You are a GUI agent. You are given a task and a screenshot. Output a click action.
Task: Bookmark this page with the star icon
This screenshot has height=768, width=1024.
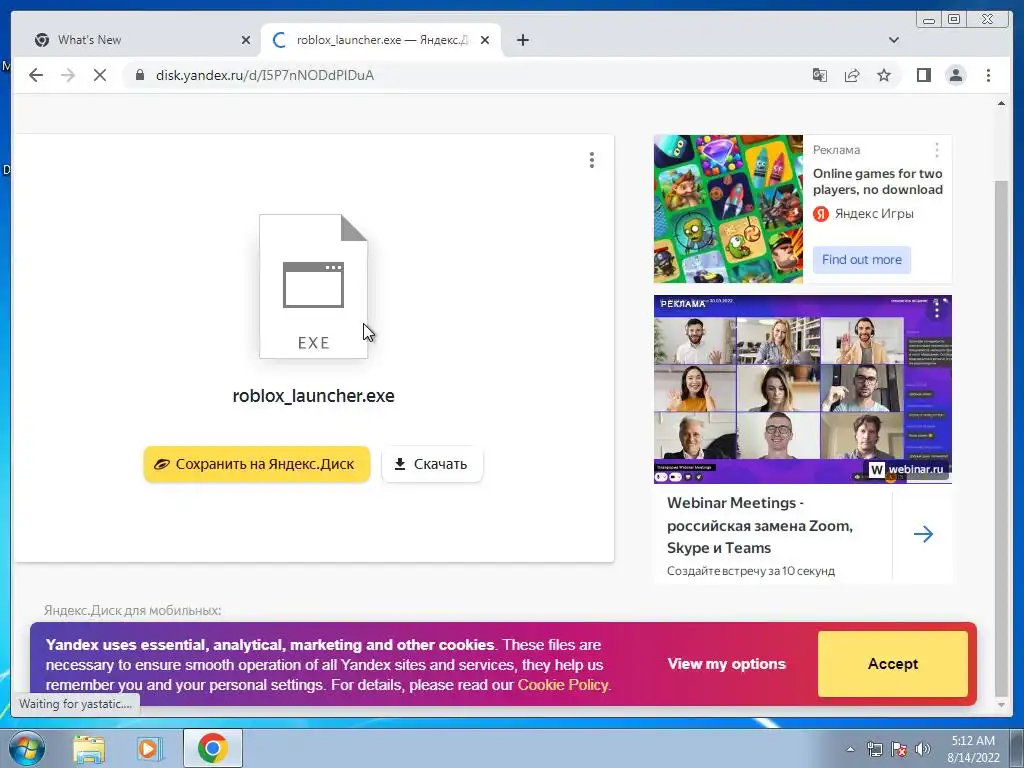click(884, 75)
